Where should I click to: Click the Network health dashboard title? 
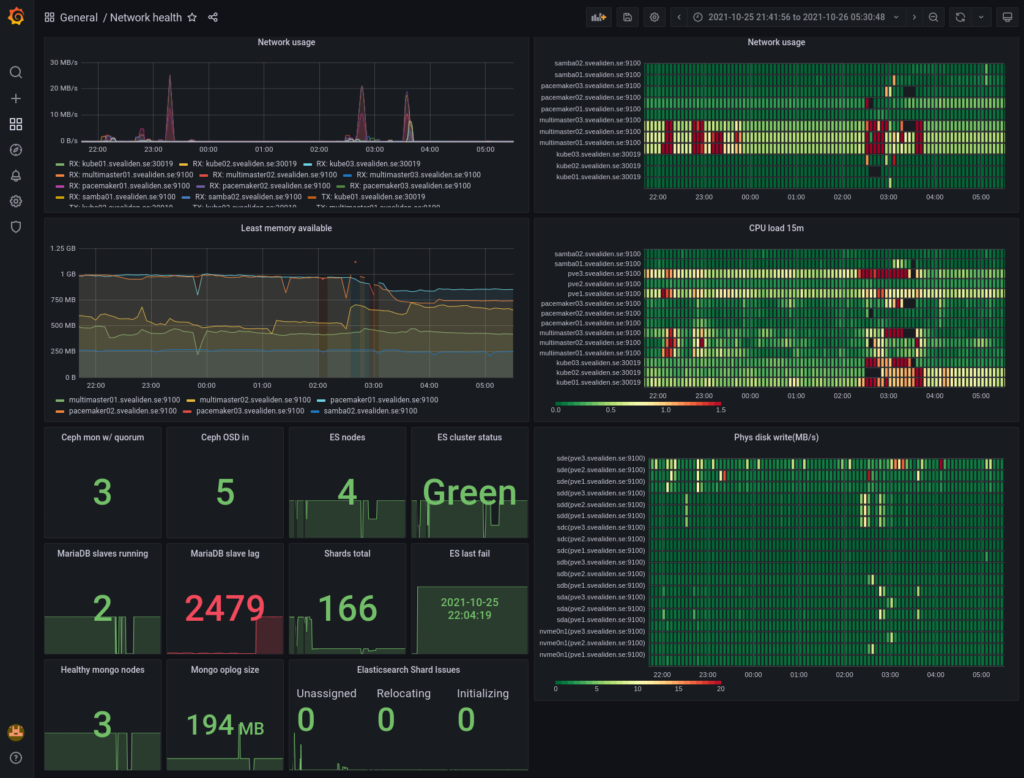pyautogui.click(x=145, y=18)
